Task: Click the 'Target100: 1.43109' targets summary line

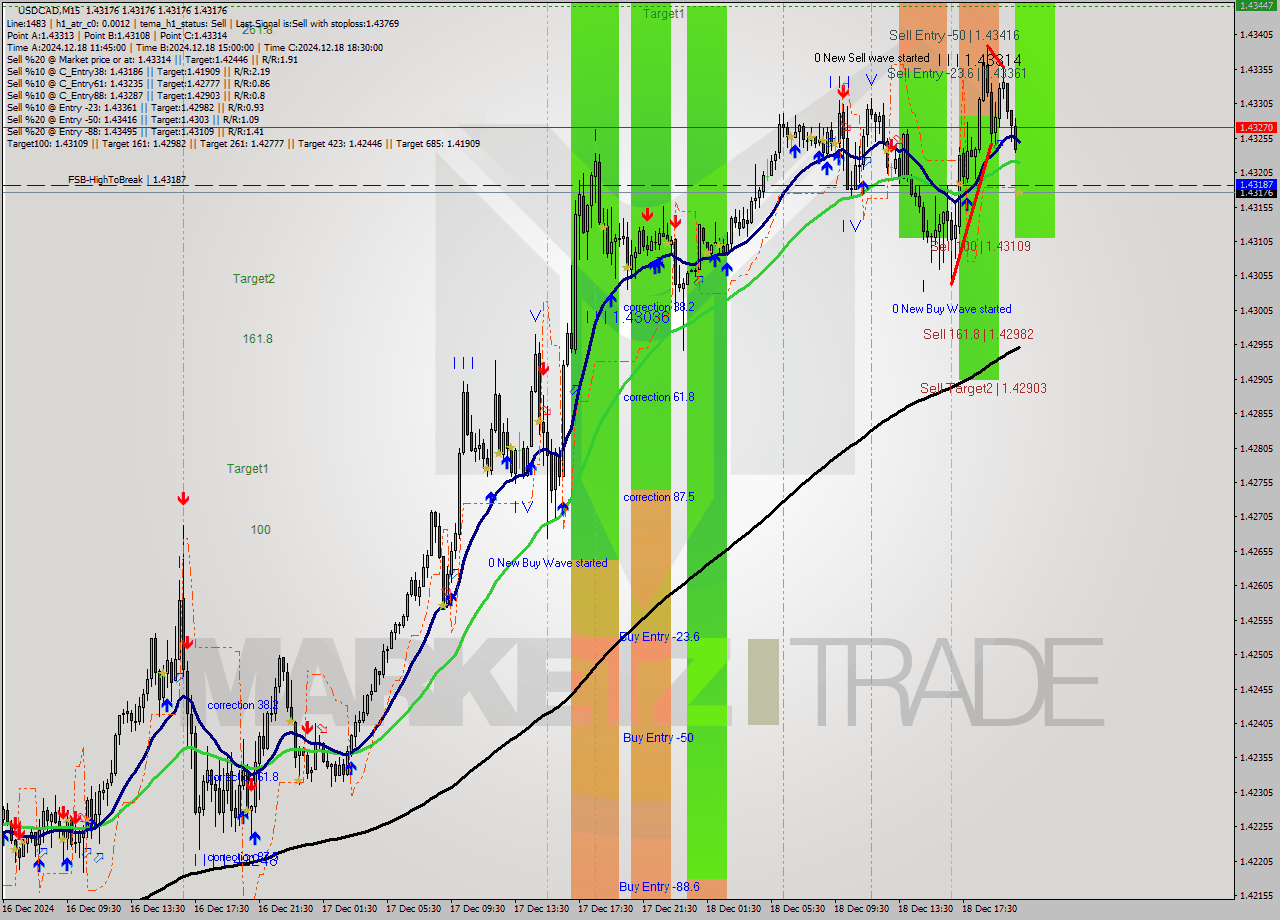Action: point(243,143)
